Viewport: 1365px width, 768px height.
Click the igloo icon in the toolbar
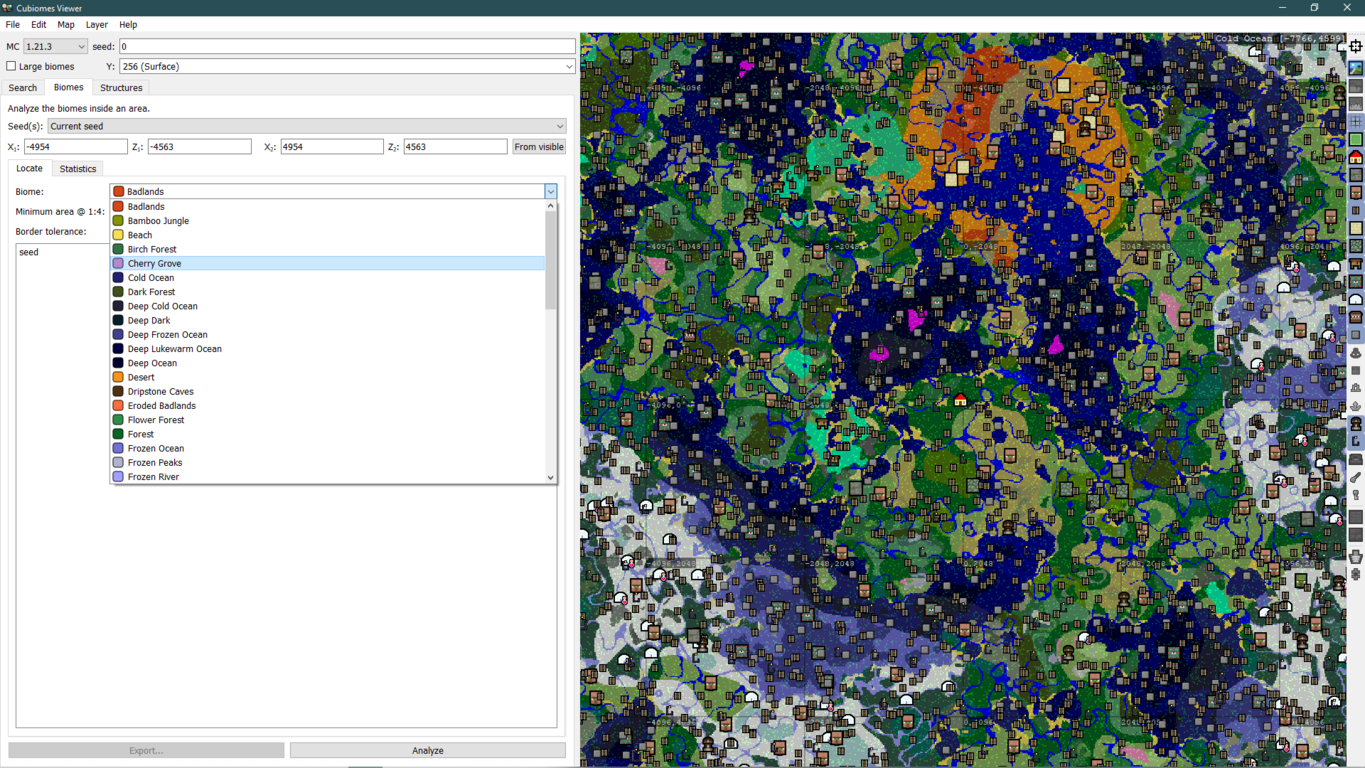1356,299
